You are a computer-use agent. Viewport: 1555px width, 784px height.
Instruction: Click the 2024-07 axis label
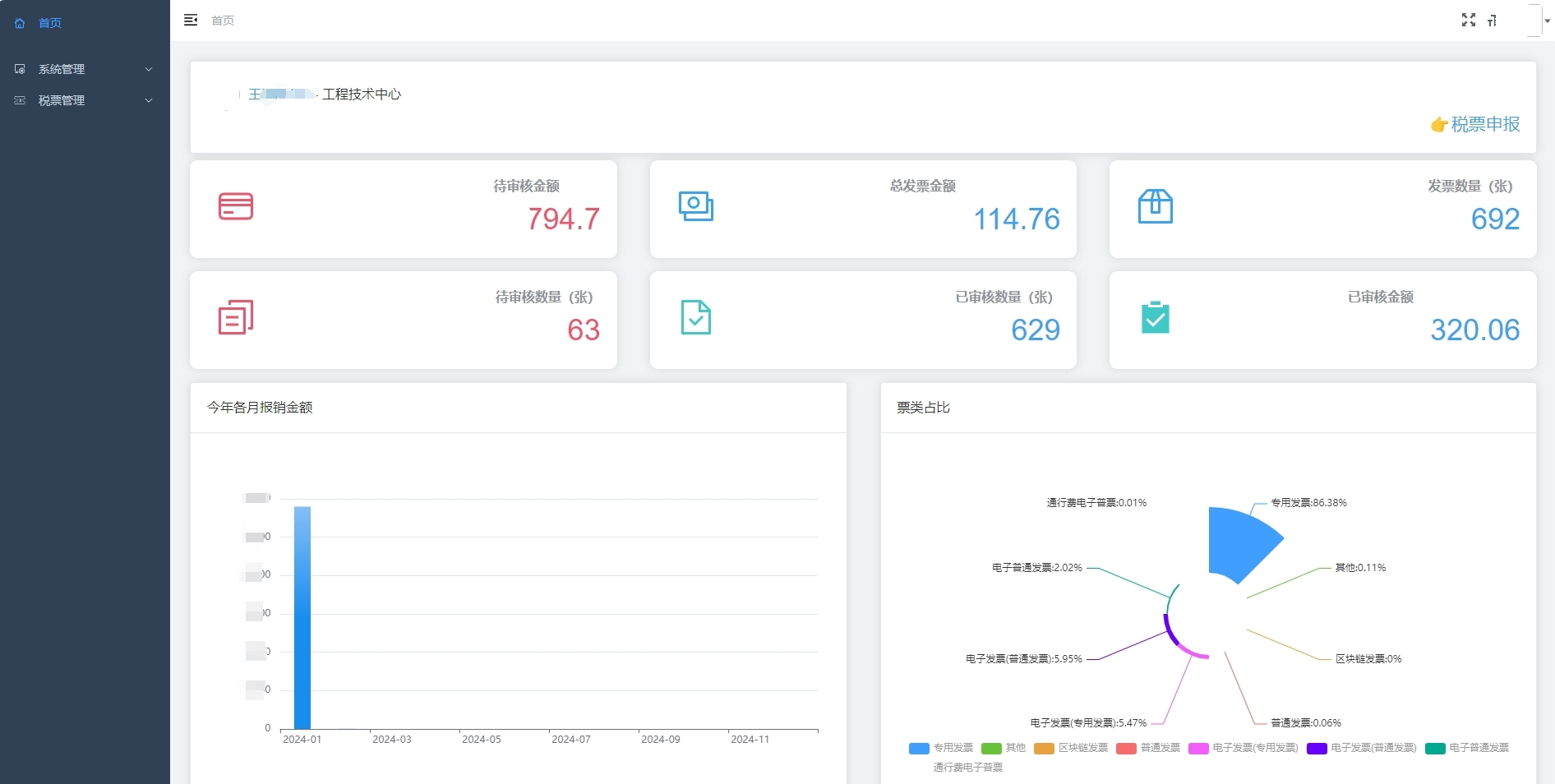pyautogui.click(x=571, y=740)
